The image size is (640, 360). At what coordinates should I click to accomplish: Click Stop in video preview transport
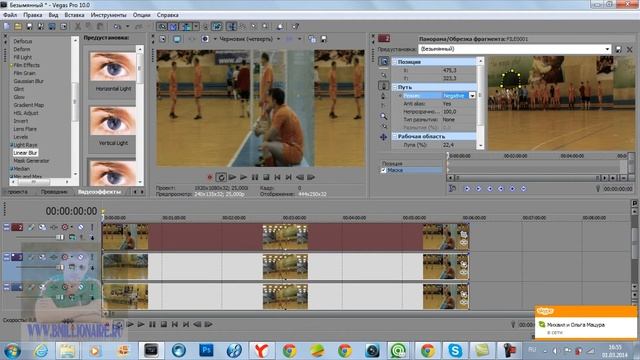point(266,177)
